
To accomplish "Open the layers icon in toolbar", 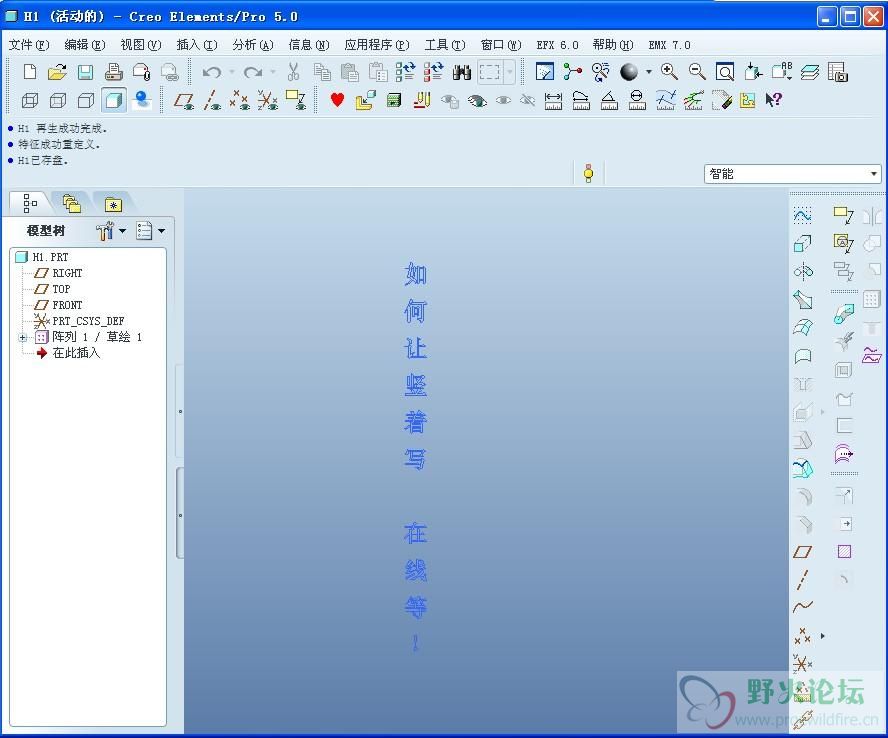I will coord(810,72).
